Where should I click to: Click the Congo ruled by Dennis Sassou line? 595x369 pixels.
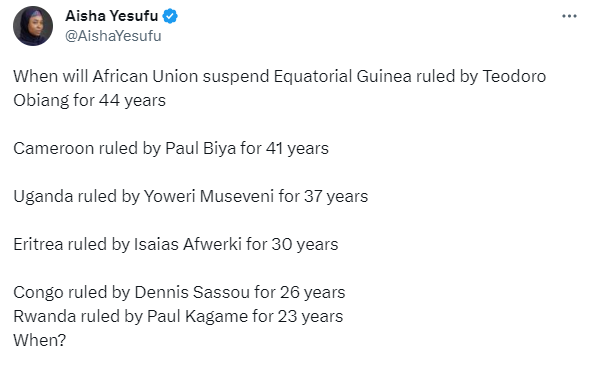[179, 293]
